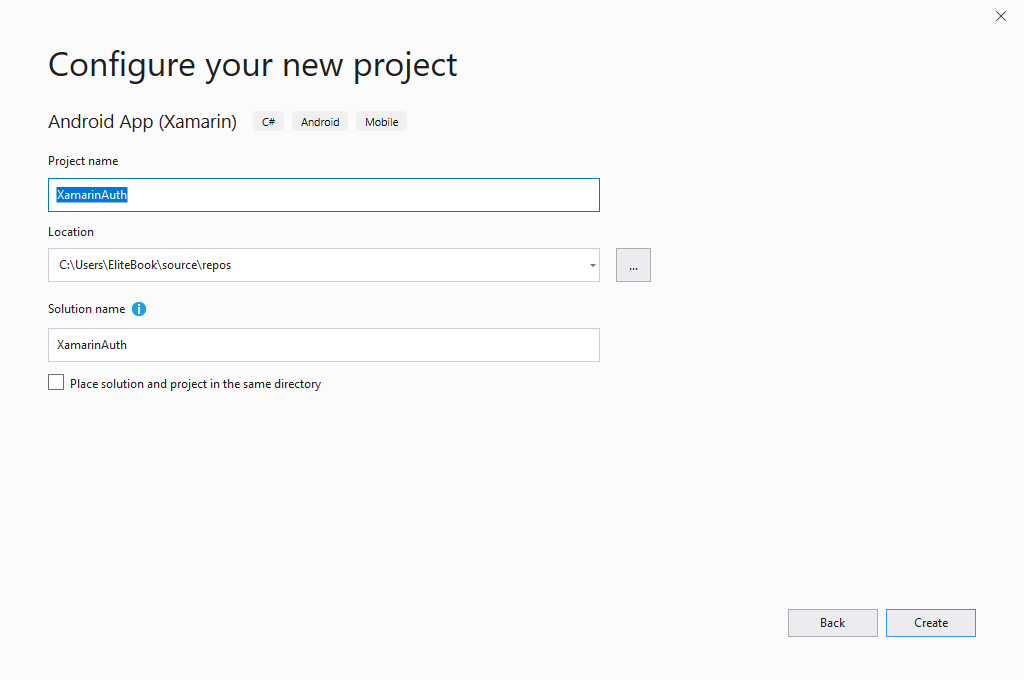Click the info icon beside Solution name
This screenshot has height=680, width=1024.
pos(139,309)
